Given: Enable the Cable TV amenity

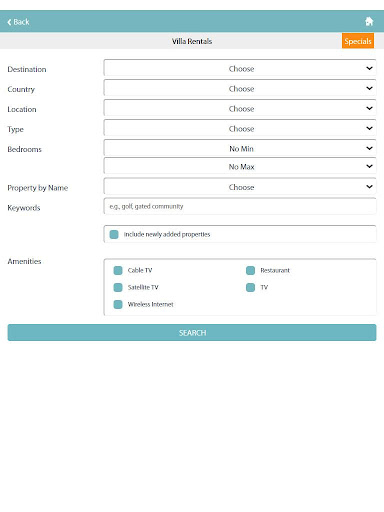Looking at the screenshot, I should (x=118, y=270).
